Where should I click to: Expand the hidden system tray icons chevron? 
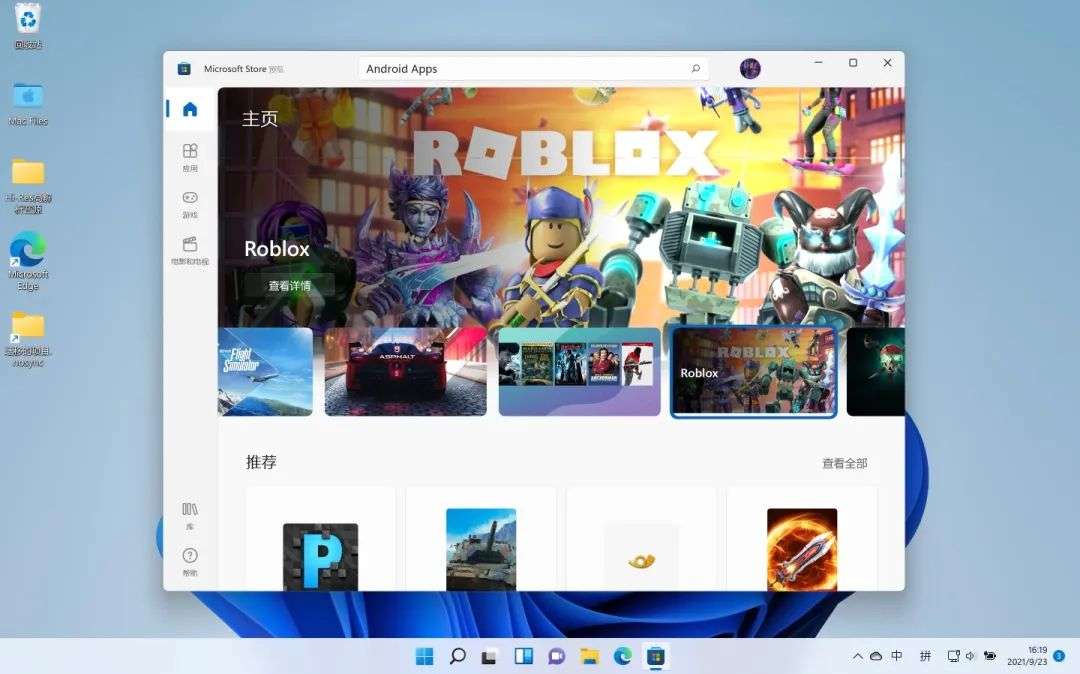pyautogui.click(x=858, y=656)
